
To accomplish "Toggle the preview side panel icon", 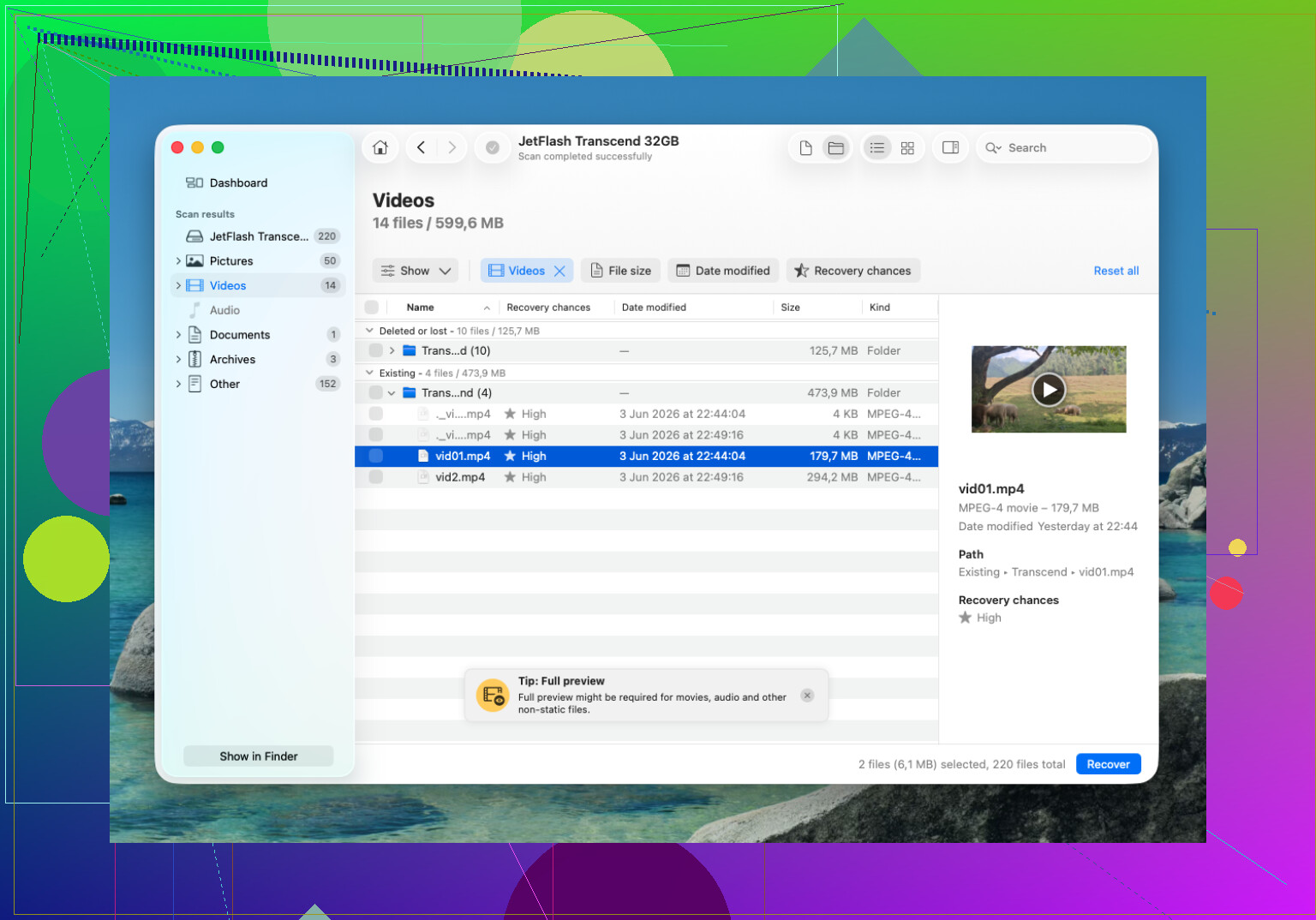I will pyautogui.click(x=950, y=148).
